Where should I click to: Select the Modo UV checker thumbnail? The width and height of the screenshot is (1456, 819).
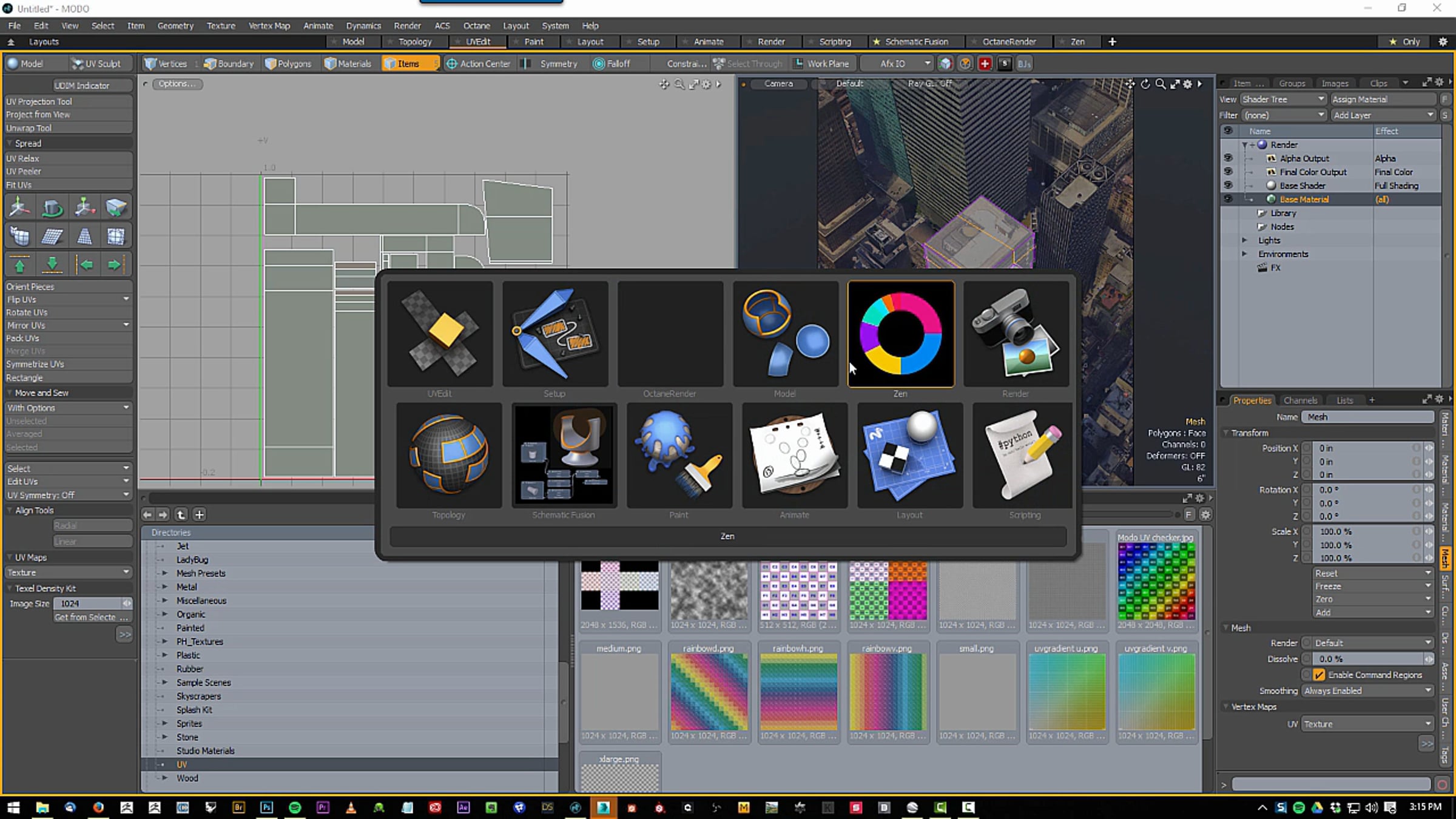tap(1156, 581)
